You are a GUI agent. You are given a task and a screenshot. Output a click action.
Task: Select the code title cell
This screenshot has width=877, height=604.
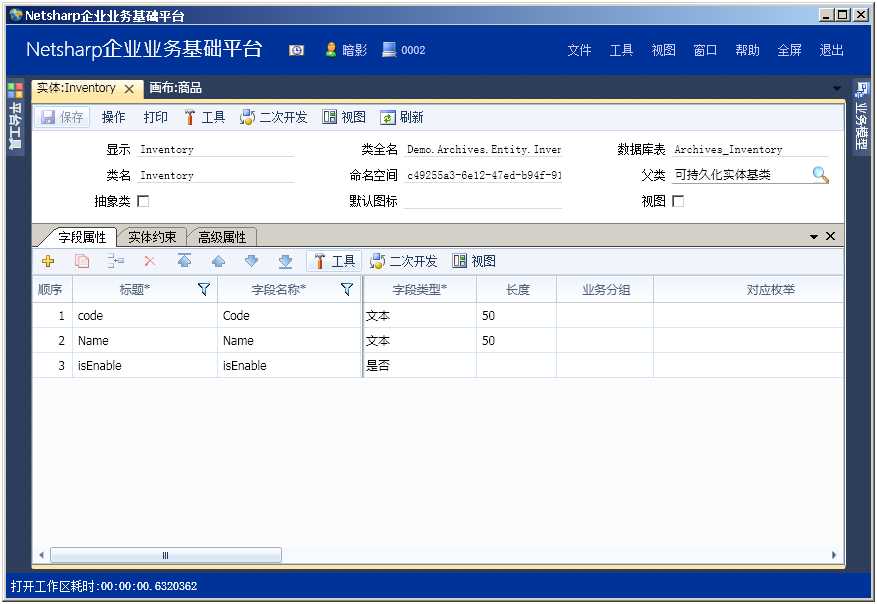click(145, 315)
